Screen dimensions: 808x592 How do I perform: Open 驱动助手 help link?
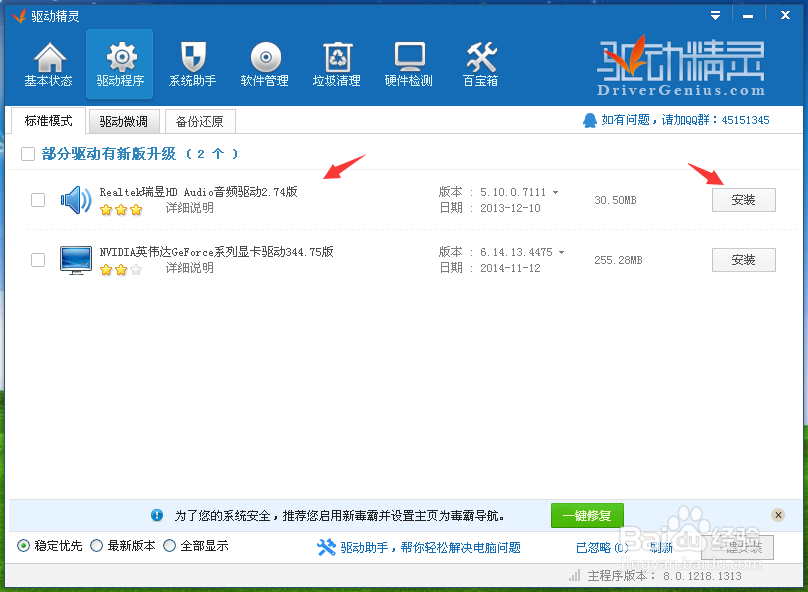click(430, 547)
